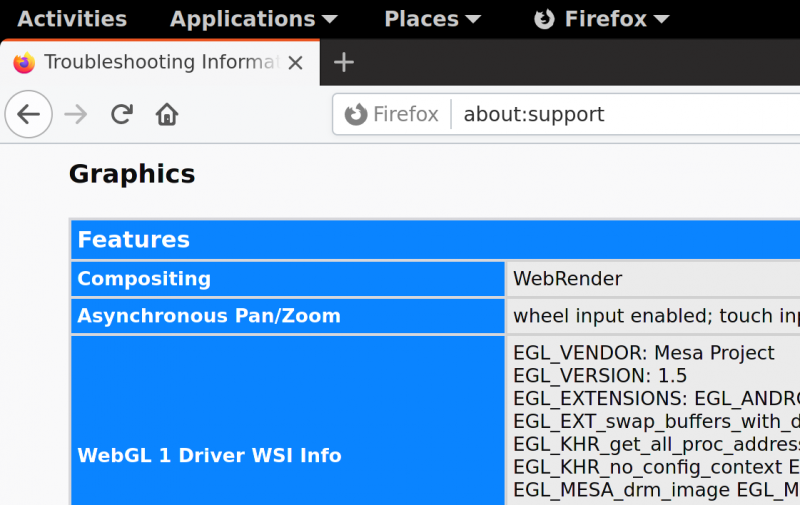
Task: Open a new tab with plus button
Action: [x=344, y=63]
